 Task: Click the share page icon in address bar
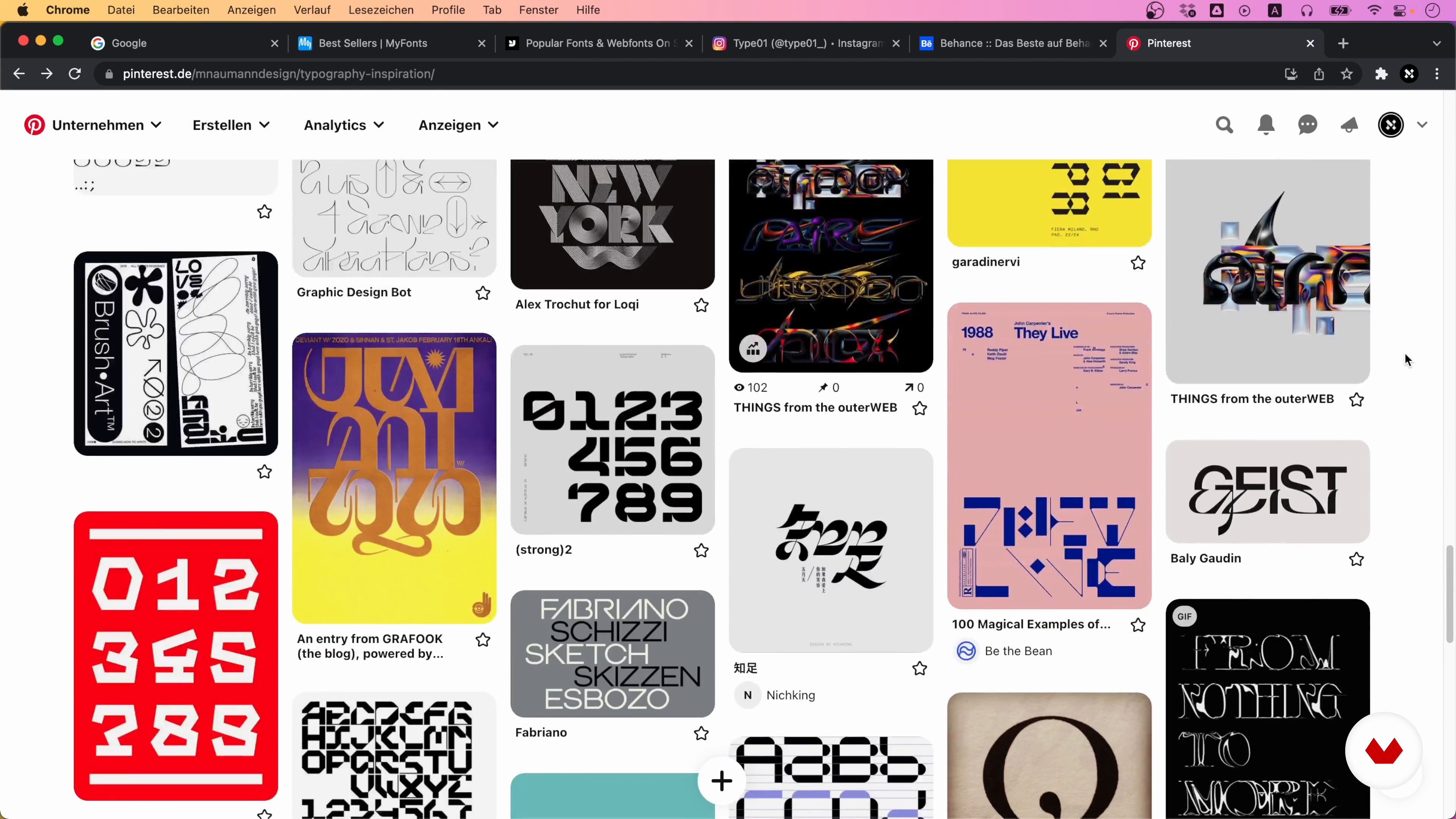point(1319,74)
